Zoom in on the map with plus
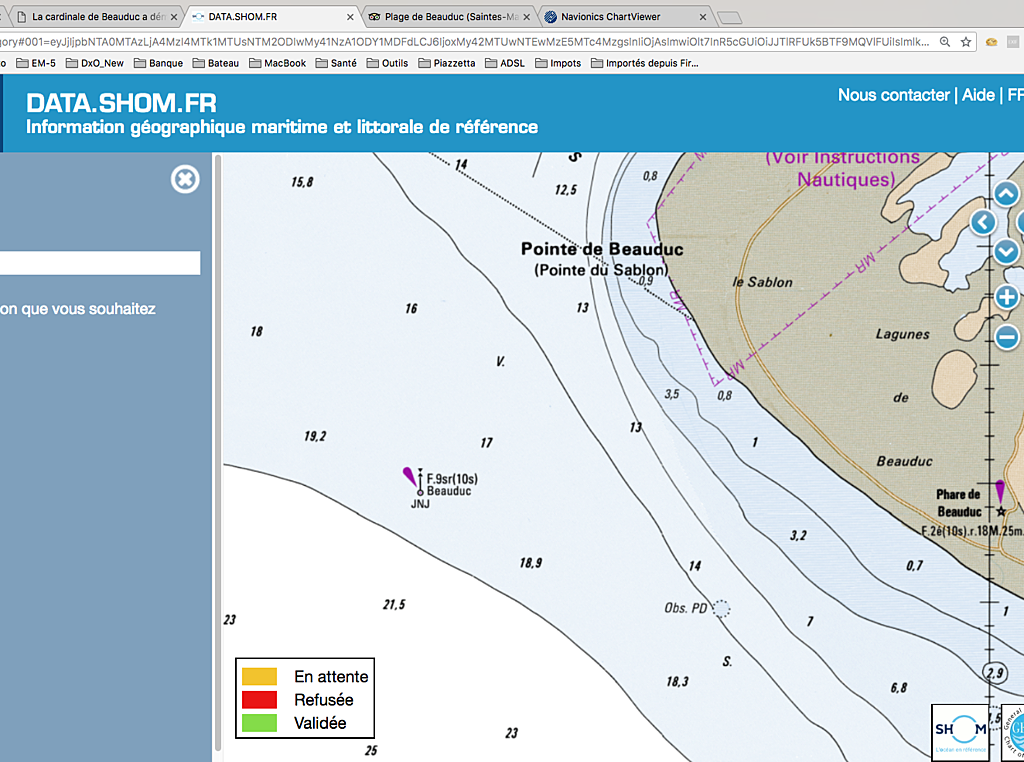The width and height of the screenshot is (1024, 762). coord(1006,297)
